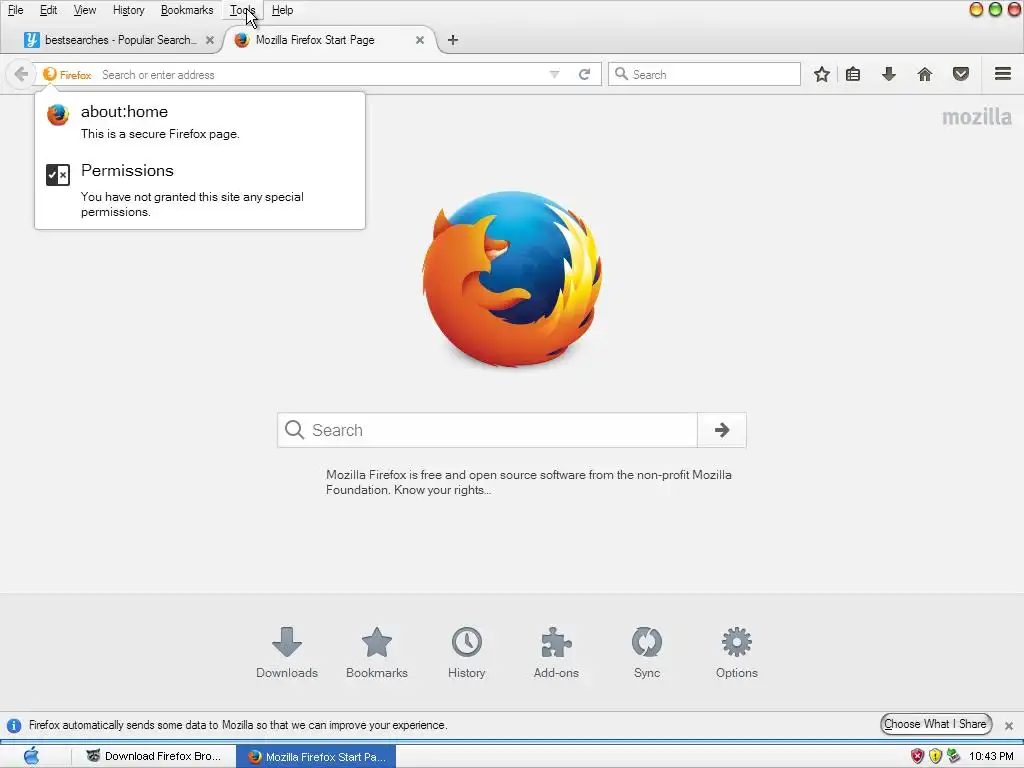Open the View menu

pyautogui.click(x=85, y=10)
